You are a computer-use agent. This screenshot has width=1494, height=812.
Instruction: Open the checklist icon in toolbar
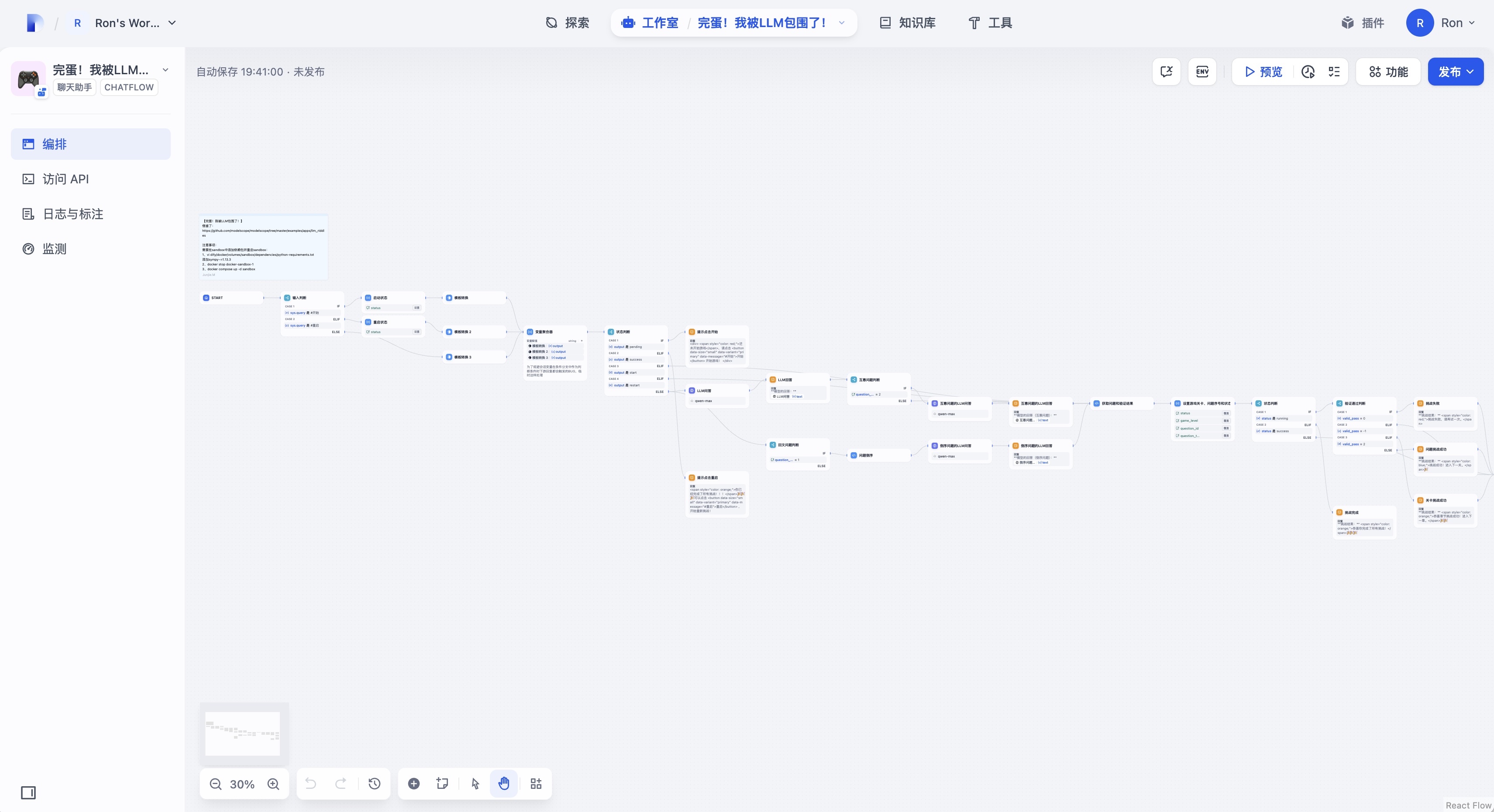(1334, 72)
